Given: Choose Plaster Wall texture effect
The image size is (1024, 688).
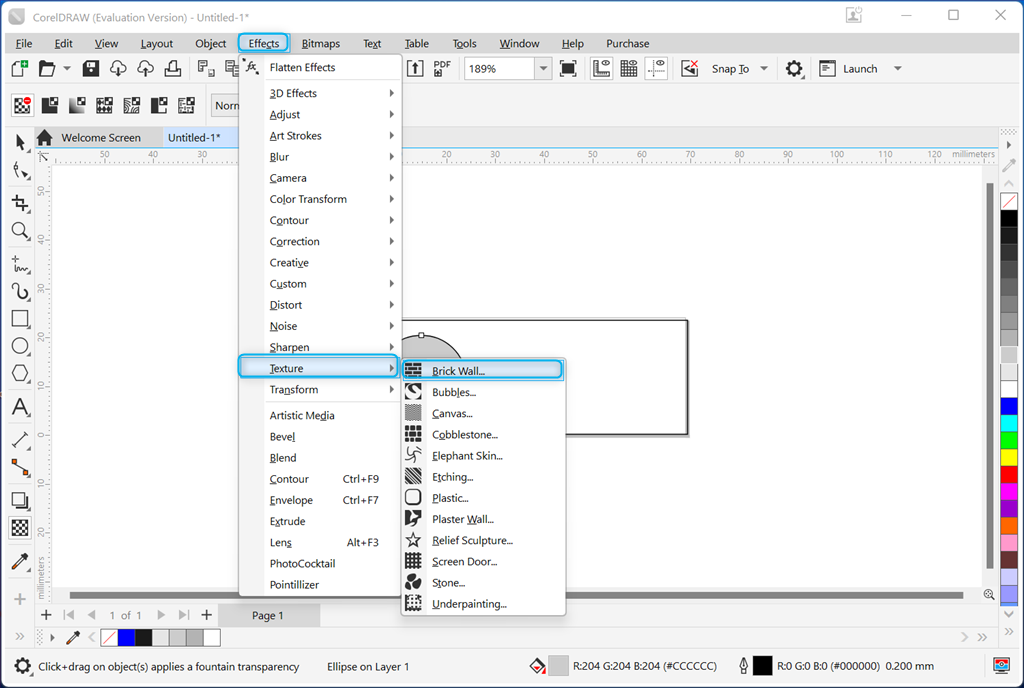Looking at the screenshot, I should pos(483,519).
